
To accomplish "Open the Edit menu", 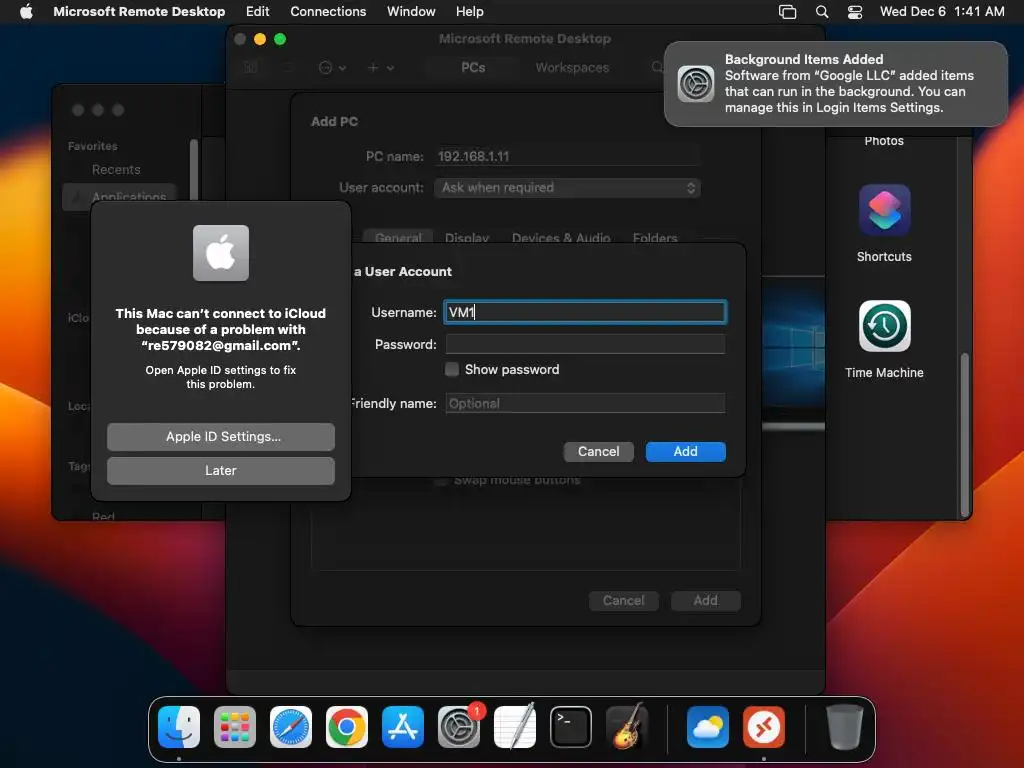I will click(x=257, y=11).
